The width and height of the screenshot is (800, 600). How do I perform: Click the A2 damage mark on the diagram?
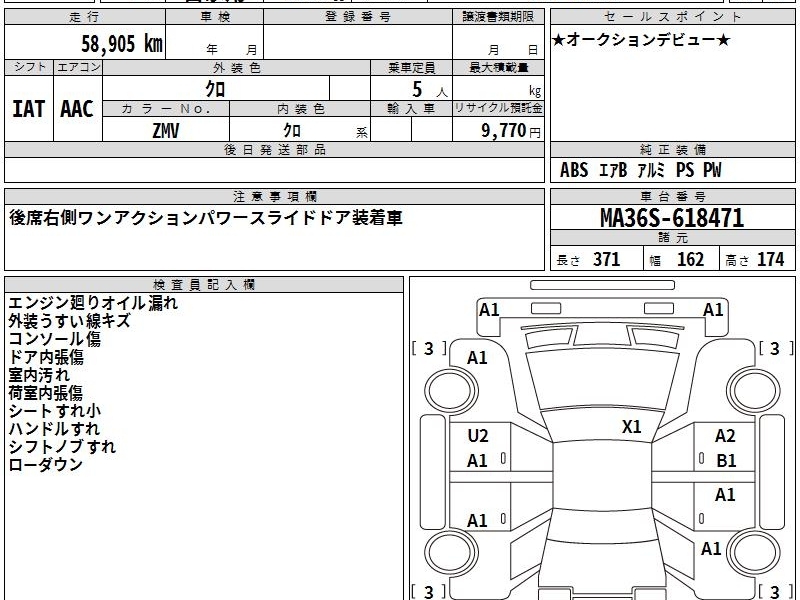tap(725, 436)
